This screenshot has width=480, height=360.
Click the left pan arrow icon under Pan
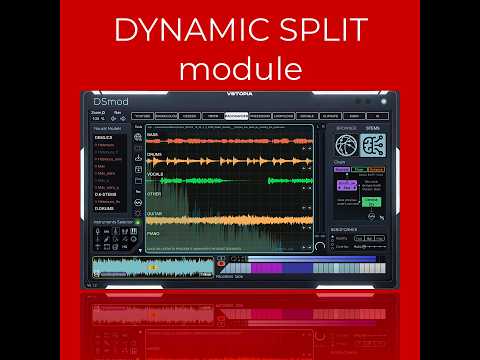pyautogui.click(x=114, y=118)
